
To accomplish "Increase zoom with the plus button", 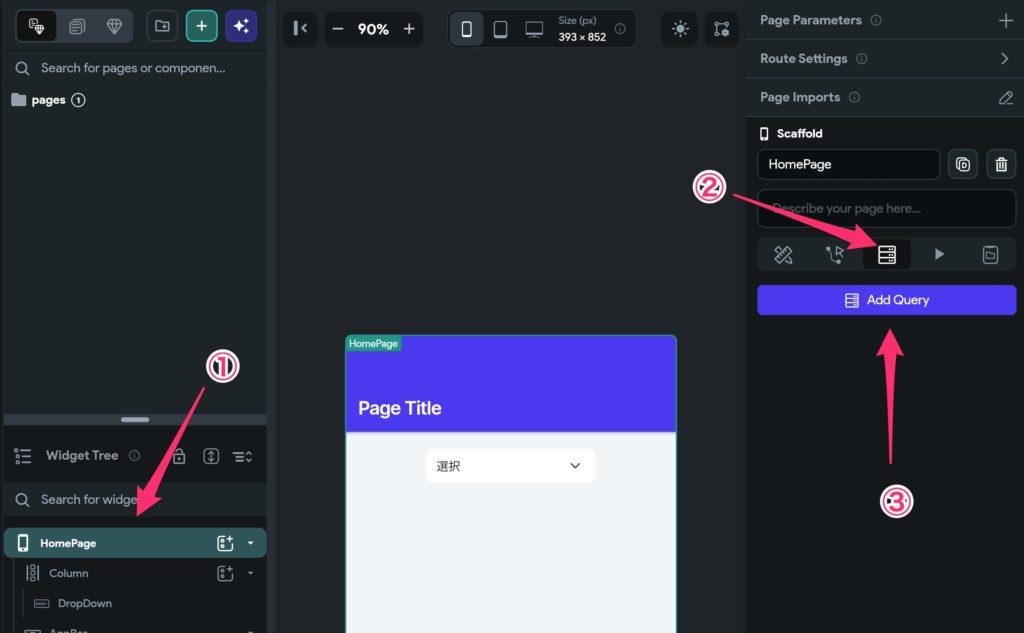I will click(x=409, y=29).
